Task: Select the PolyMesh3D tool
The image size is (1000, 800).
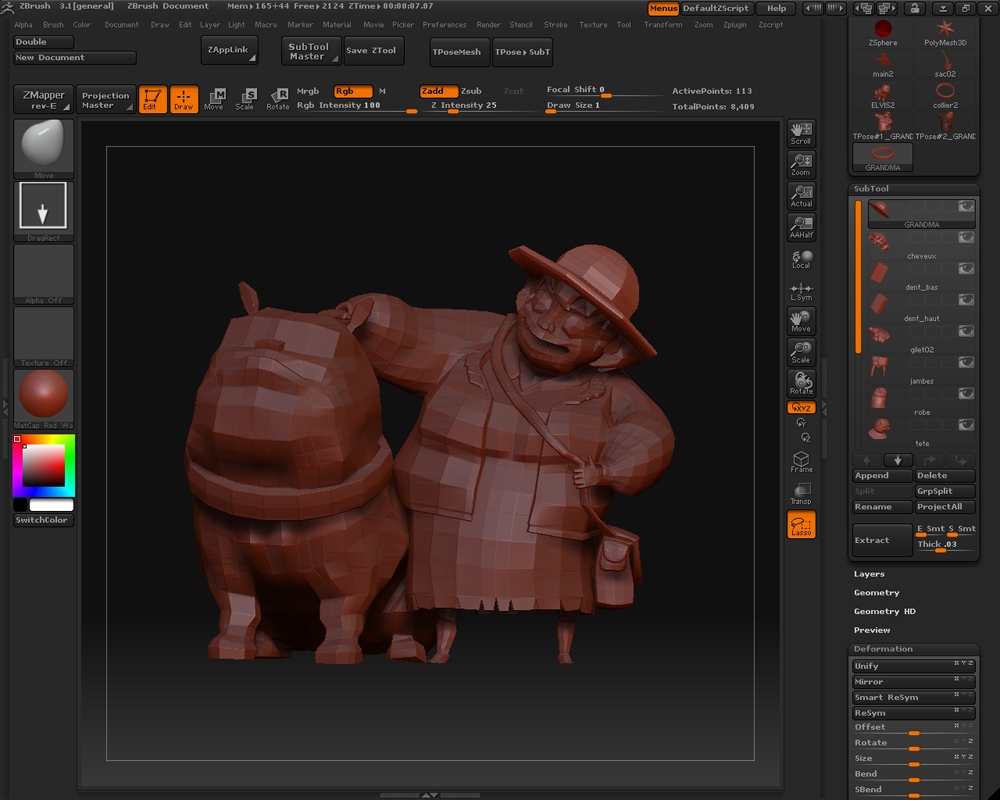Action: point(945,33)
